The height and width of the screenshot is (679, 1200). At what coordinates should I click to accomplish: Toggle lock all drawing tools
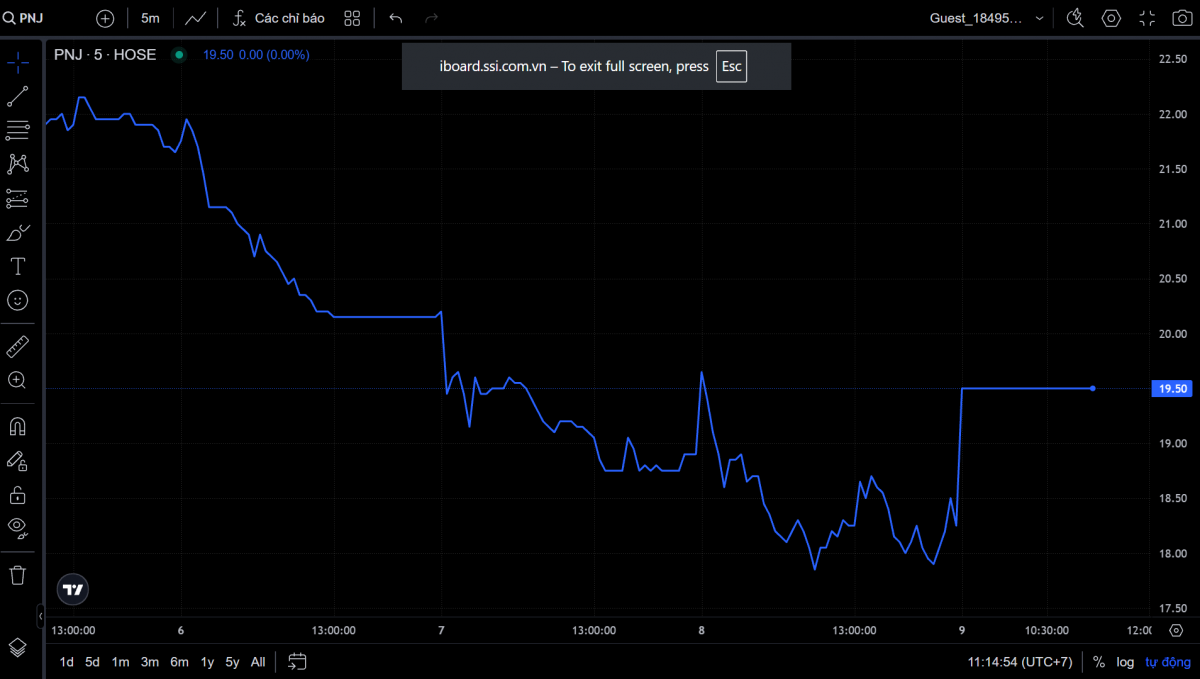[x=18, y=494]
